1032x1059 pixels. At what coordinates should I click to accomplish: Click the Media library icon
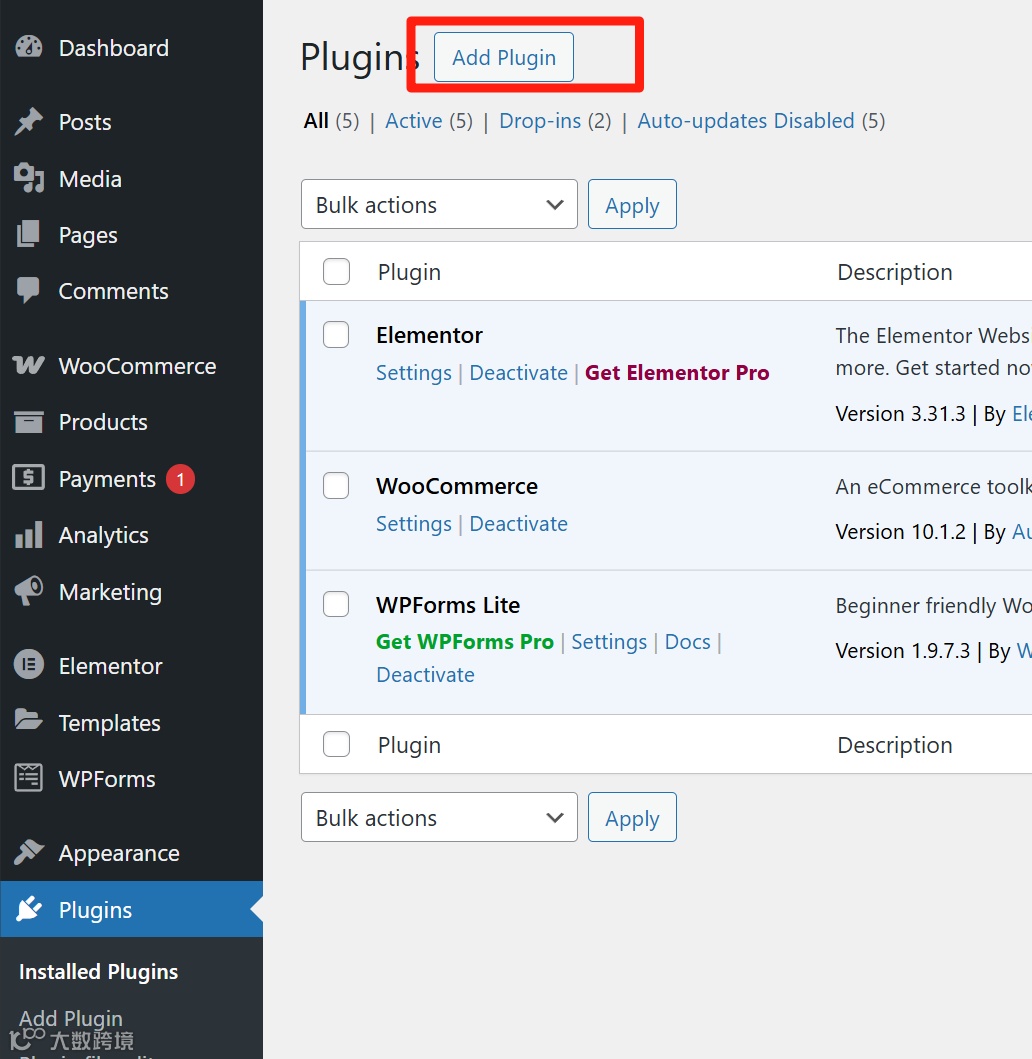pos(28,178)
